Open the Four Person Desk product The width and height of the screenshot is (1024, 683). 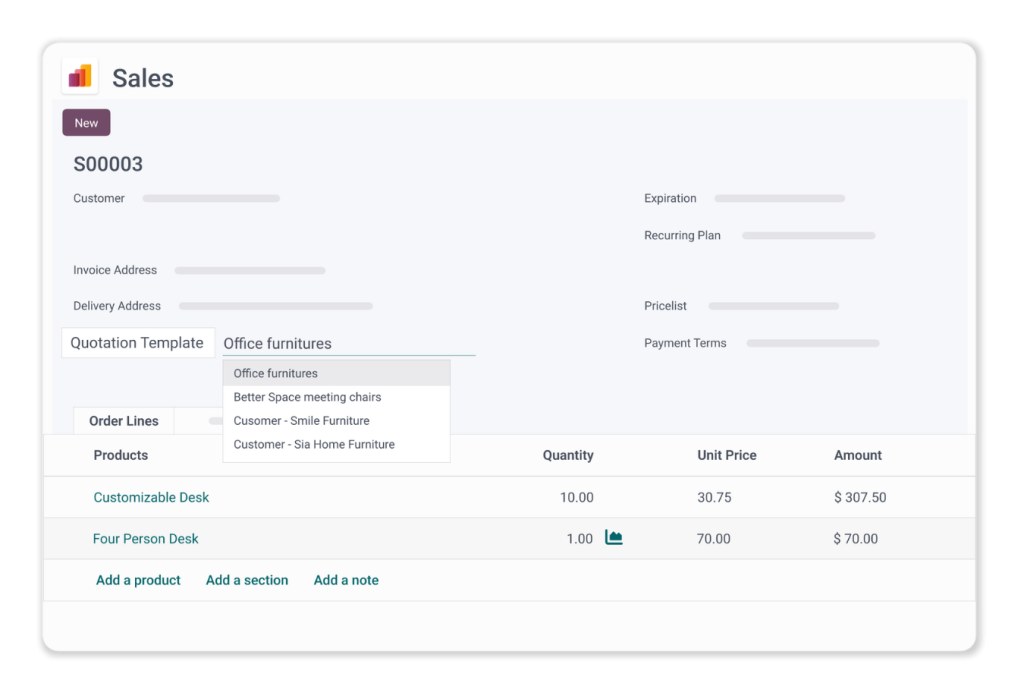click(x=146, y=538)
